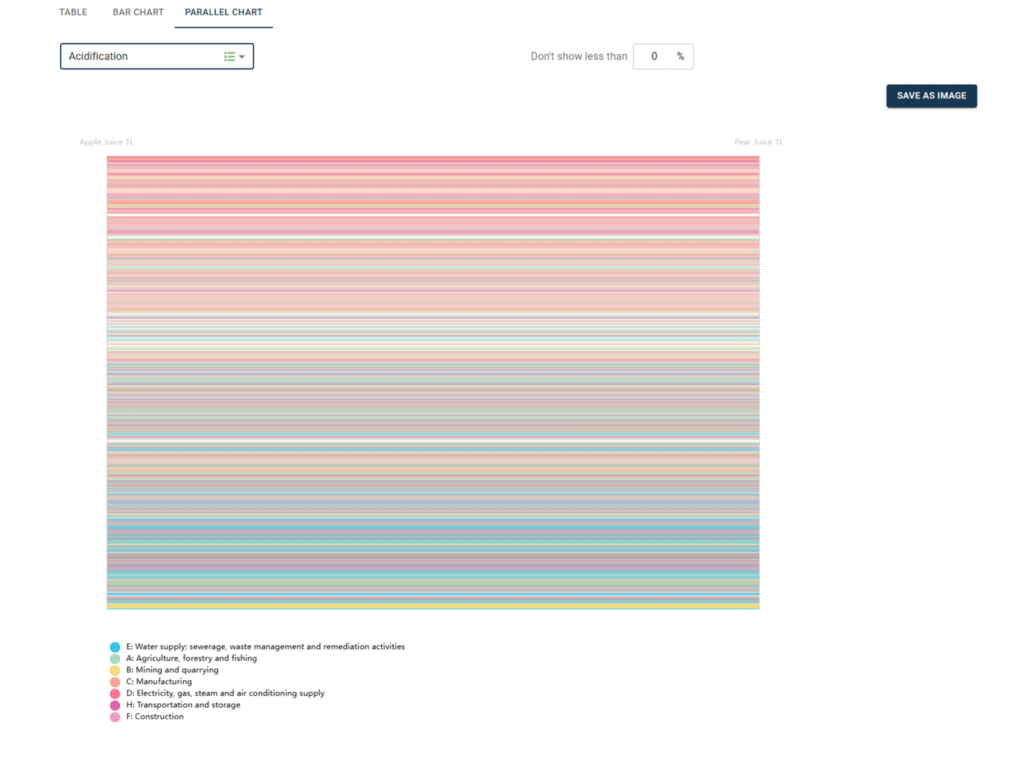Switch to the Bar Chart tab

click(x=138, y=13)
